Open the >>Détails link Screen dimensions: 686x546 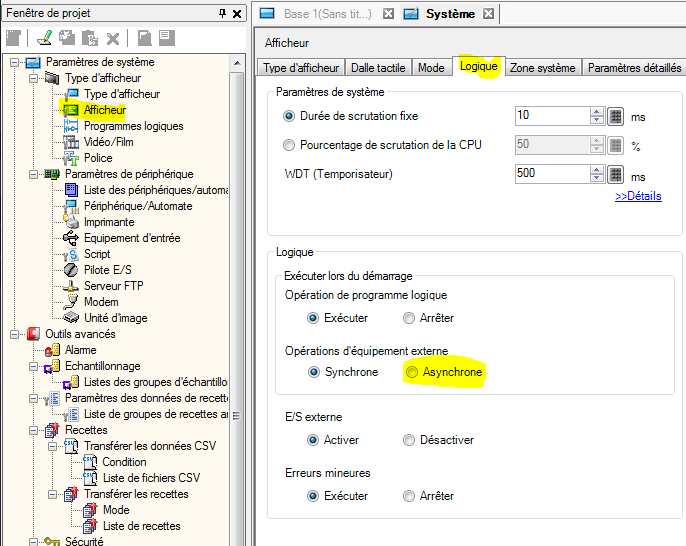pos(638,196)
